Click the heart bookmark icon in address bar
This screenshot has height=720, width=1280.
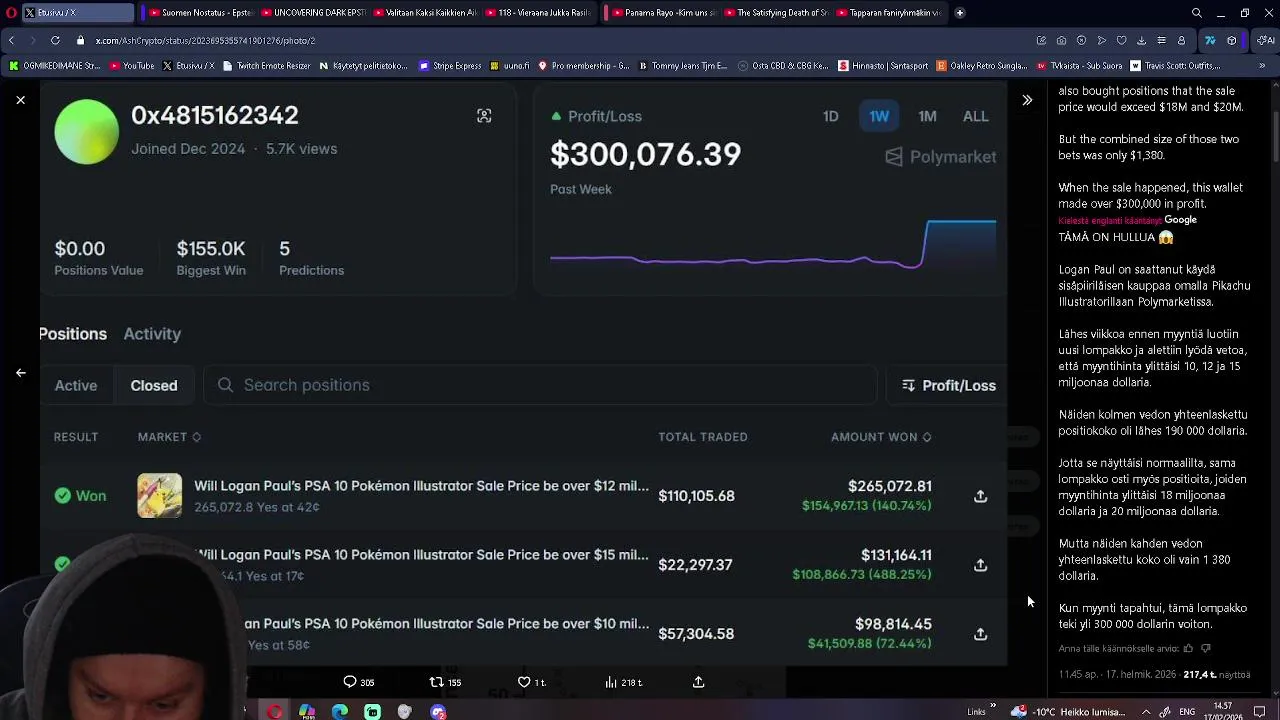[x=1121, y=41]
